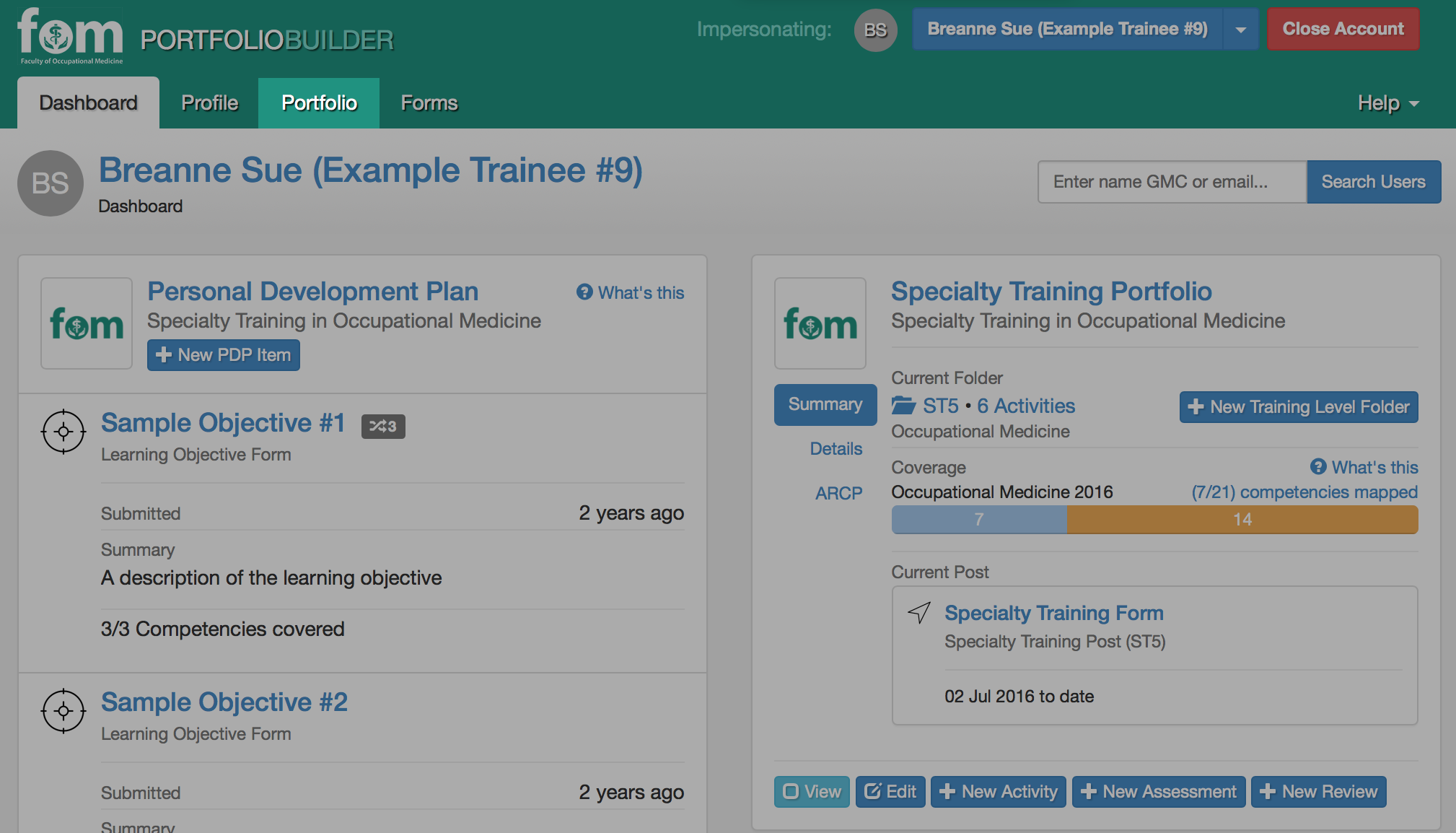The width and height of the screenshot is (1456, 833).
Task: Open the Forms tab
Action: 429,103
